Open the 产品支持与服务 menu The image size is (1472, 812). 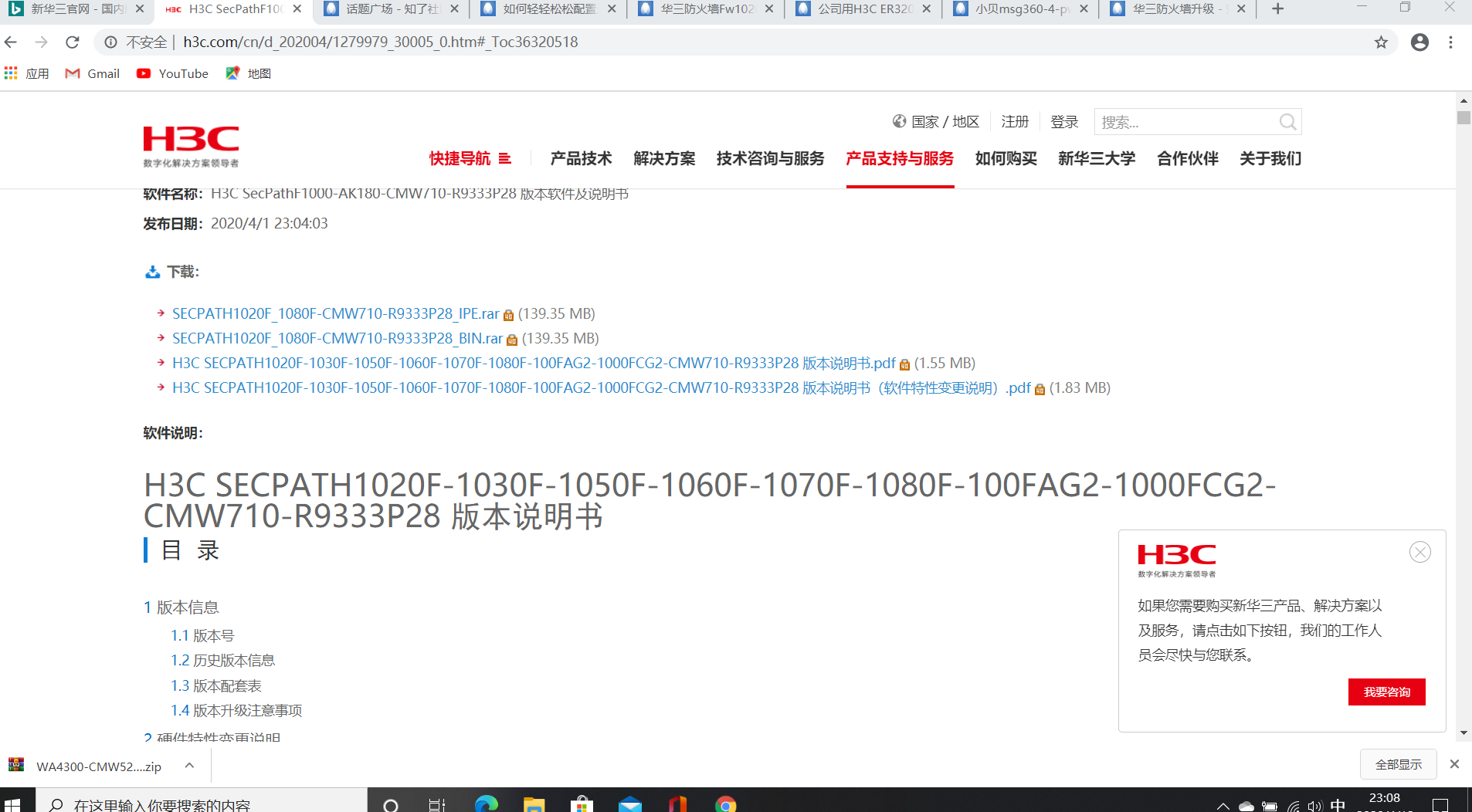900,158
